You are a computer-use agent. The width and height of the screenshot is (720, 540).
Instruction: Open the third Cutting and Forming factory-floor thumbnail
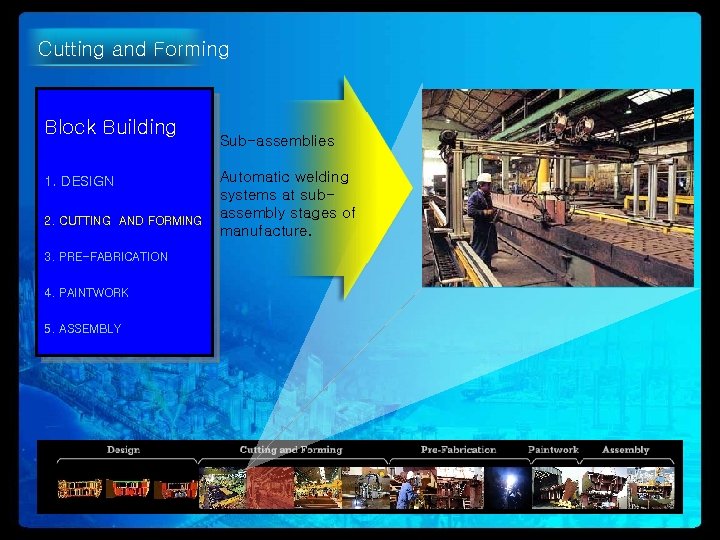[x=318, y=488]
